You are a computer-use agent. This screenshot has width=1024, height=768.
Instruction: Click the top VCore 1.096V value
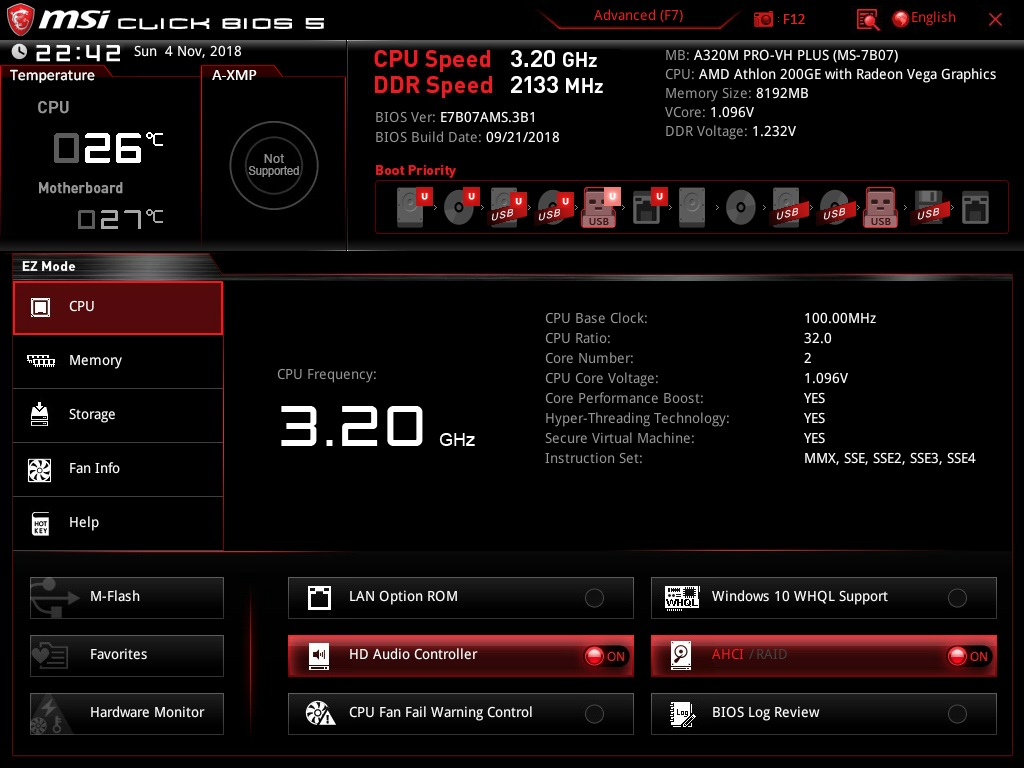tap(731, 112)
